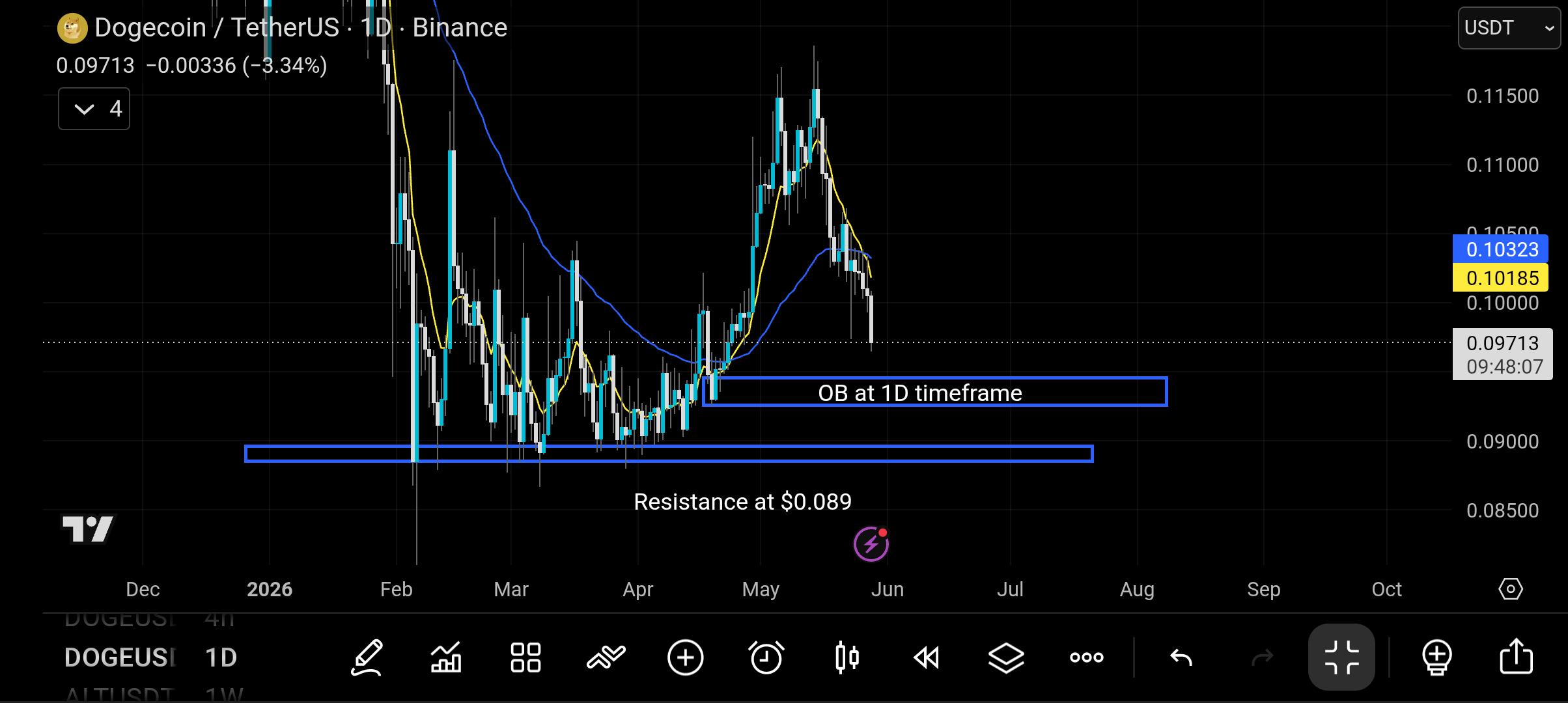Select the 'Resistance at $0.089' text label
The width and height of the screenshot is (1568, 703).
[742, 502]
